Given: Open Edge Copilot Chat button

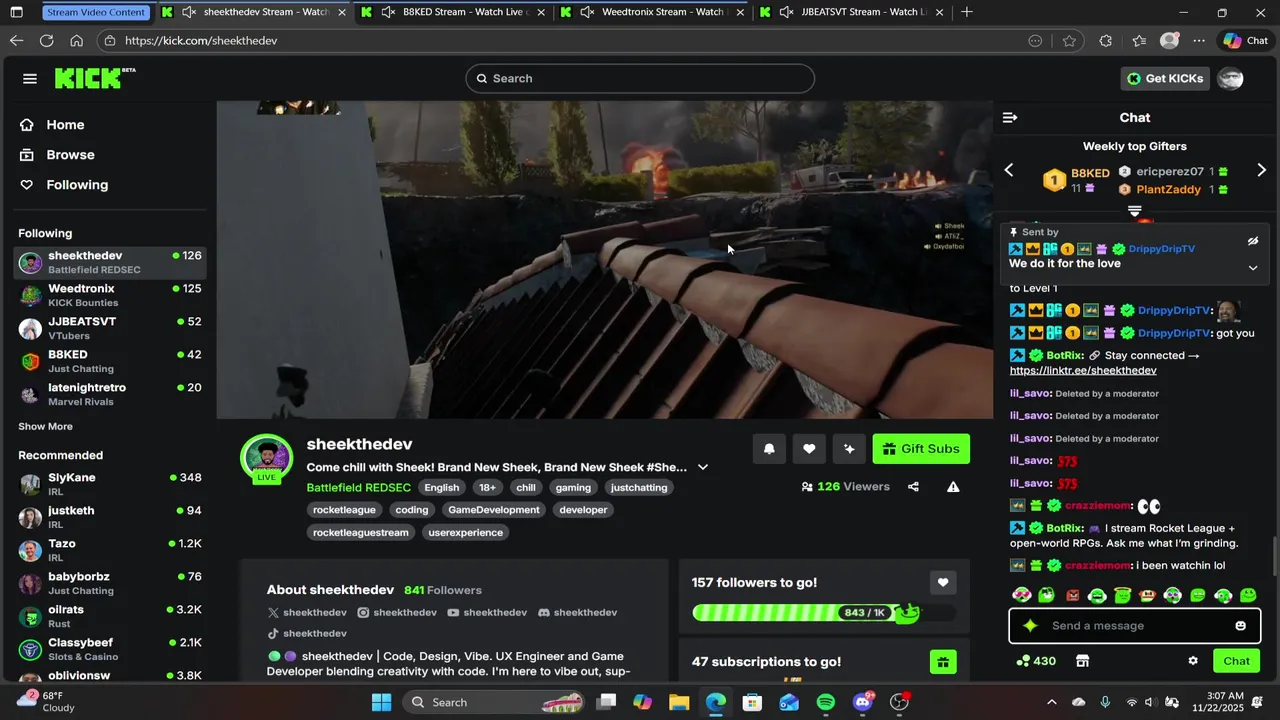Looking at the screenshot, I should tap(1246, 41).
